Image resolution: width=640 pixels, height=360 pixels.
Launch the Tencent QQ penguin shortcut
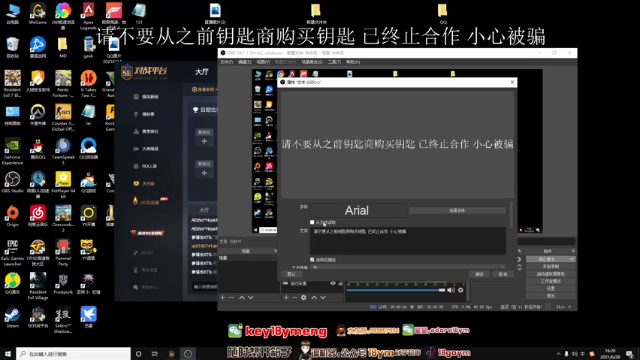[38, 149]
